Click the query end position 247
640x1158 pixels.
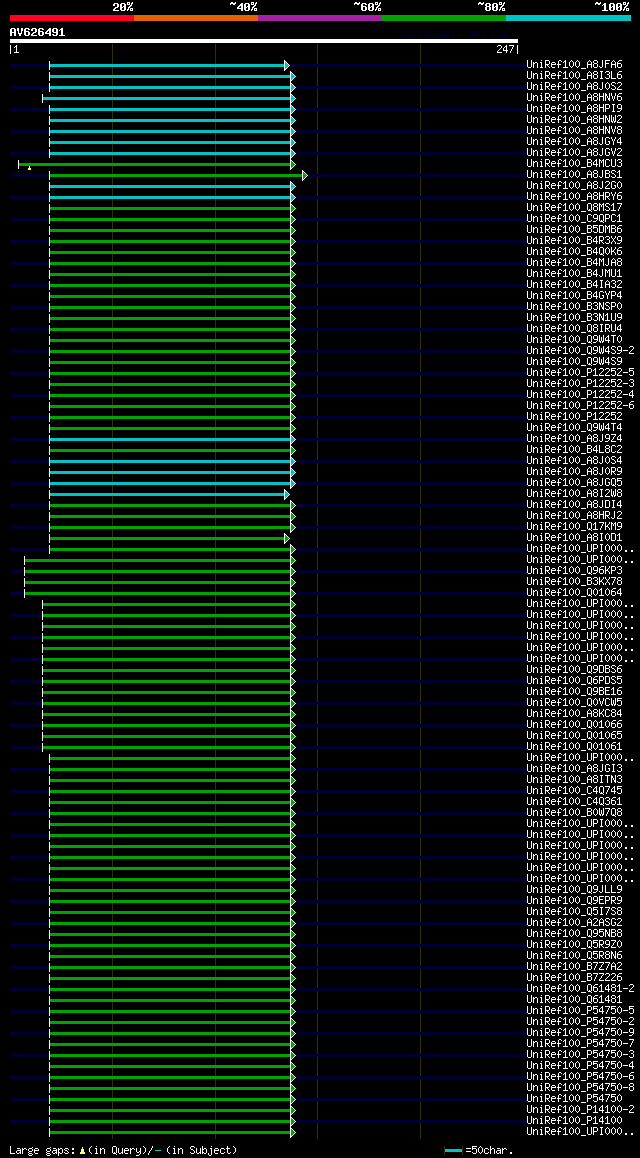tap(505, 49)
